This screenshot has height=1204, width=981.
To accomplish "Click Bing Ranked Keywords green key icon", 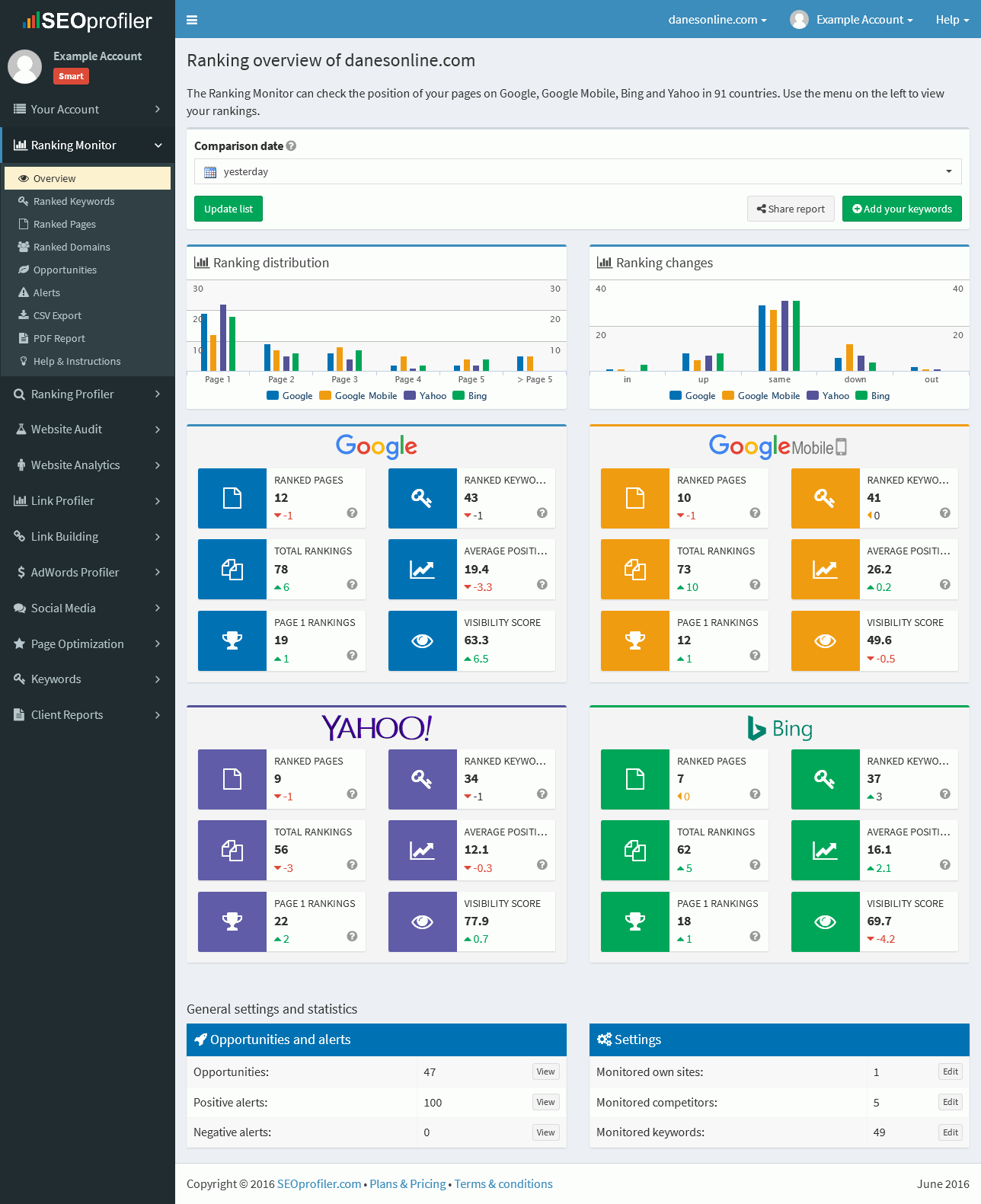I will click(x=825, y=779).
